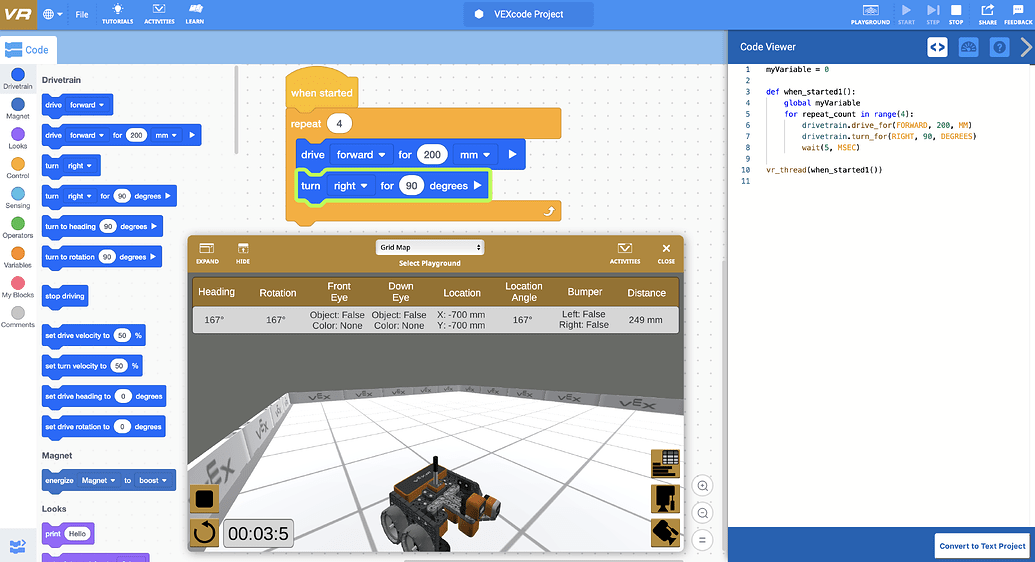Image resolution: width=1035 pixels, height=562 pixels.
Task: Hide the playground dashboard
Action: pyautogui.click(x=243, y=252)
